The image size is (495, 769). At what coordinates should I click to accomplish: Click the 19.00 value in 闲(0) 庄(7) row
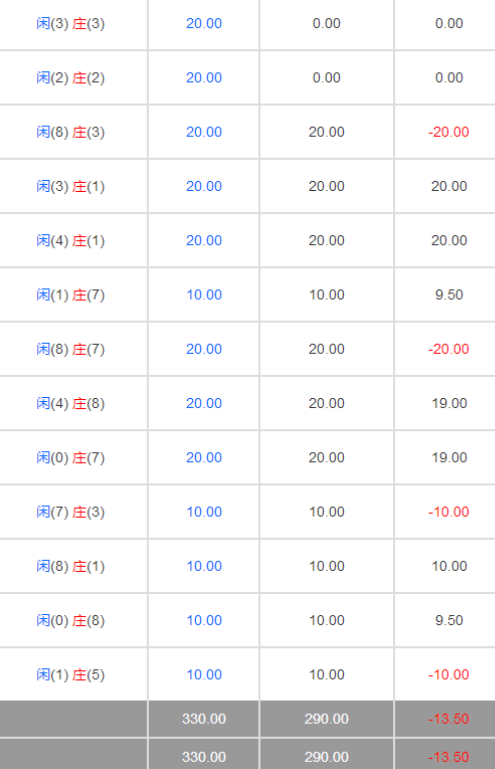[449, 458]
